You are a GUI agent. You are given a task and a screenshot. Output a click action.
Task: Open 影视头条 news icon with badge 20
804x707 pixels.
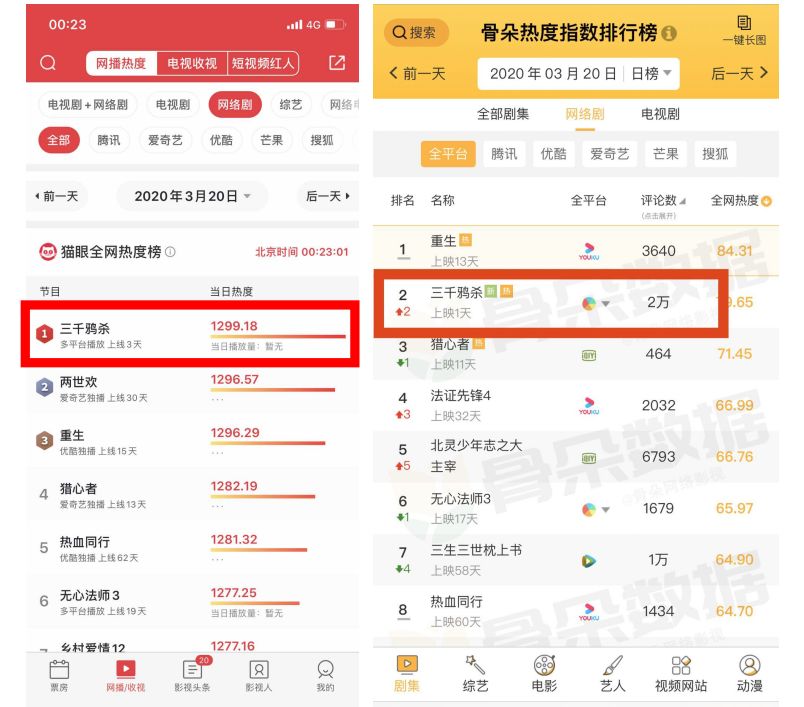(x=193, y=669)
